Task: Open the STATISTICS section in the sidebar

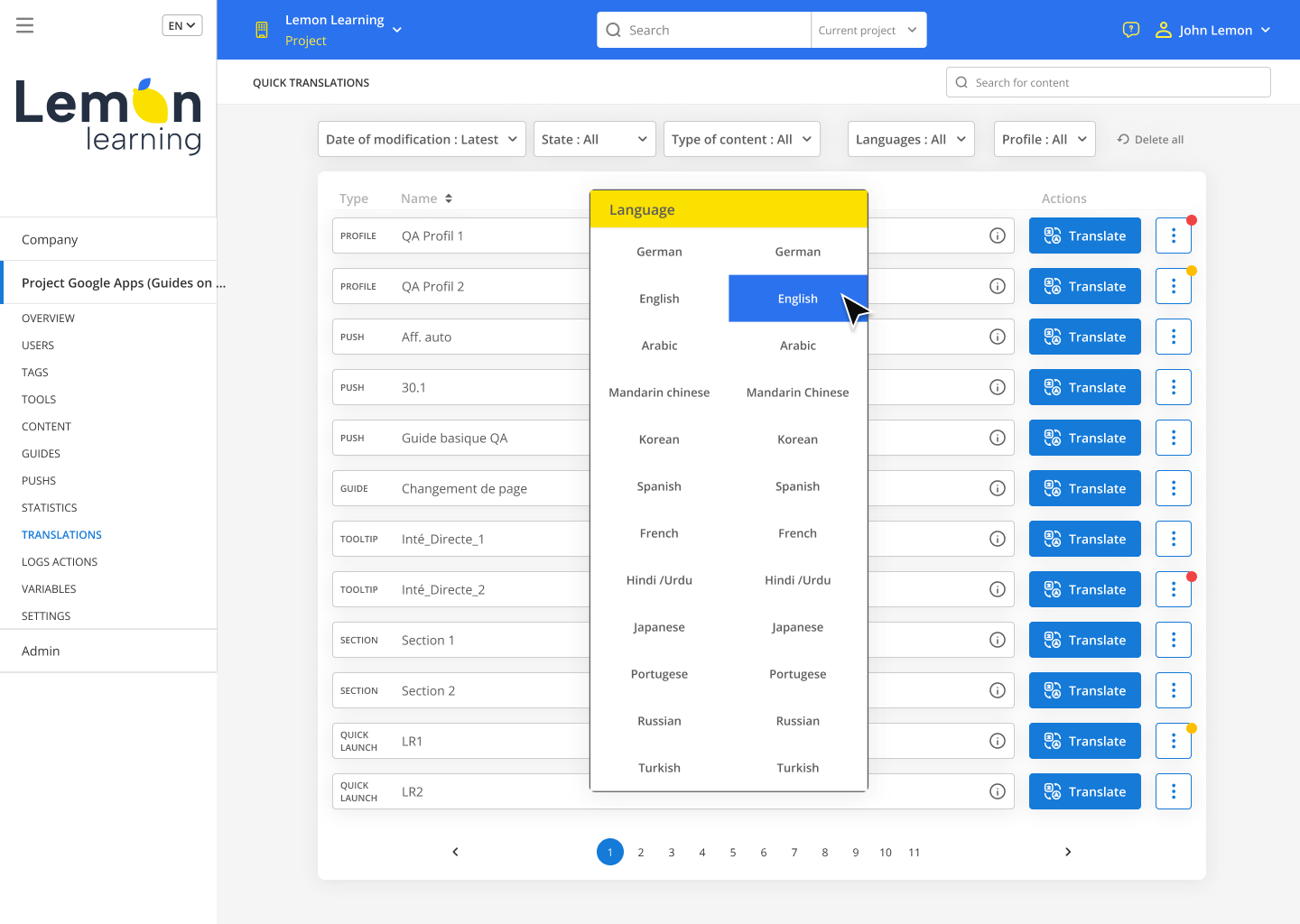Action: (49, 507)
